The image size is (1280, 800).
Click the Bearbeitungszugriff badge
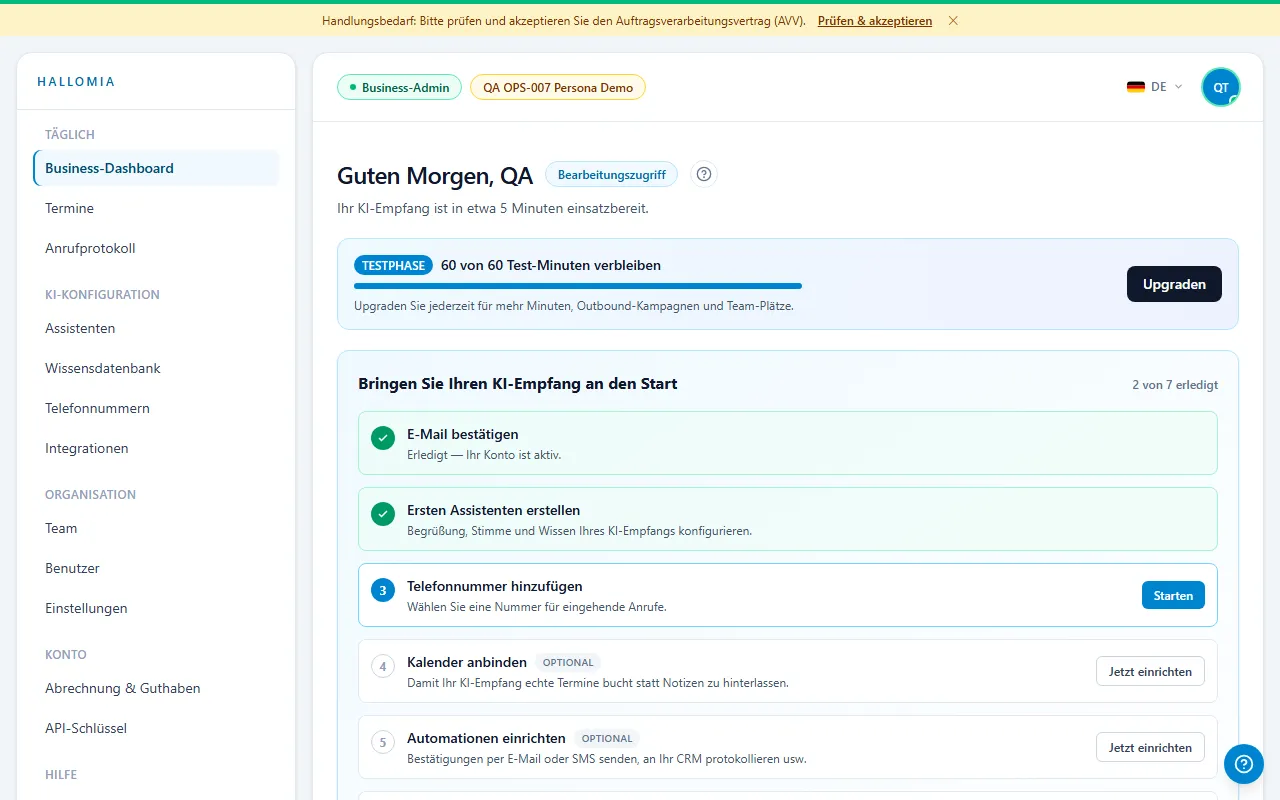[611, 174]
